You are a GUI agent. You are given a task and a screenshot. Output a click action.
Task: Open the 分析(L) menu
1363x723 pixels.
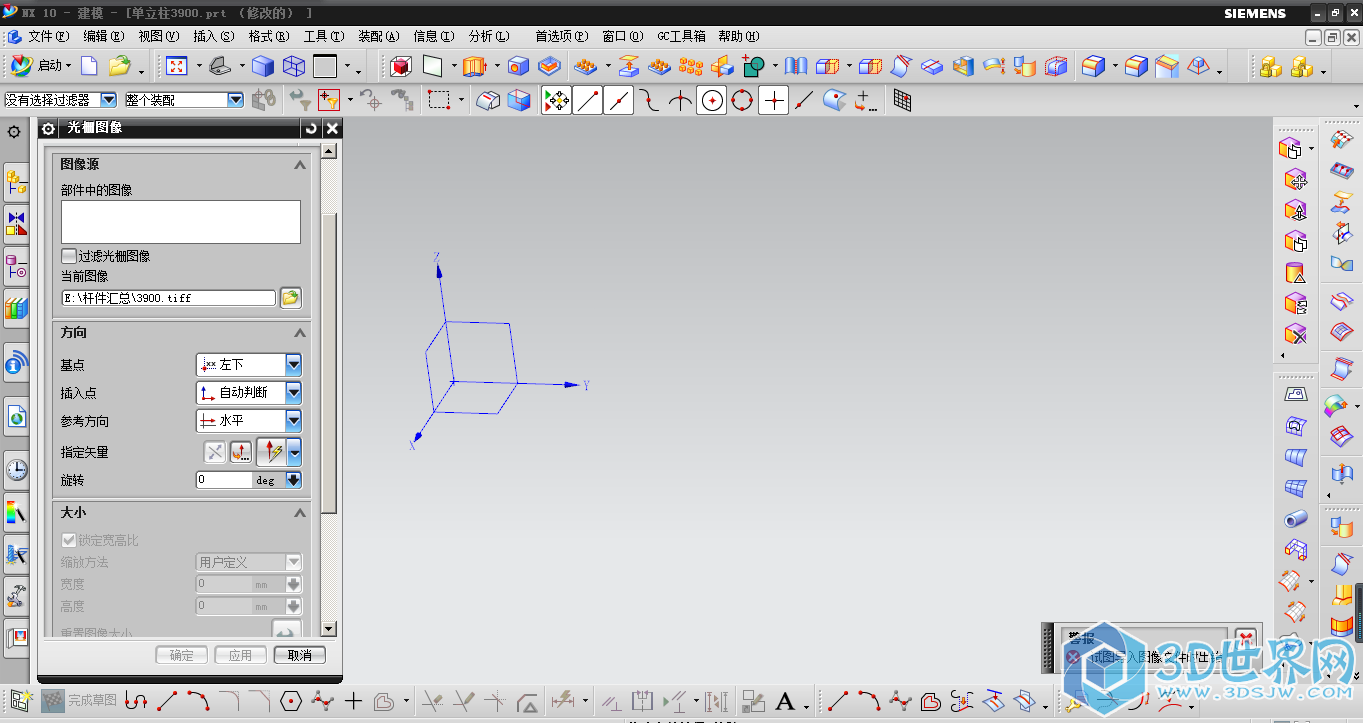[489, 36]
